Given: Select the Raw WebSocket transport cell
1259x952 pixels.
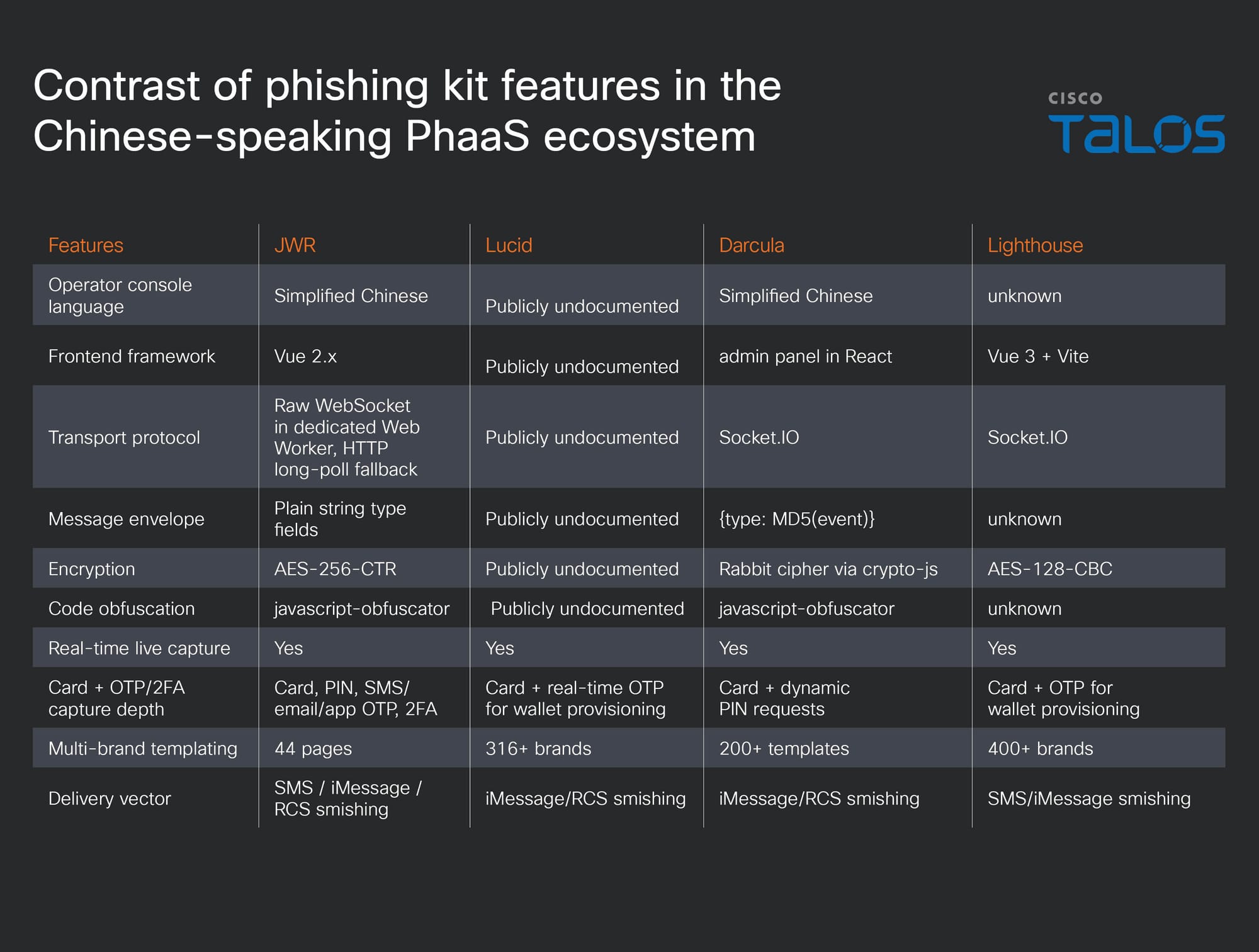Looking at the screenshot, I should [x=346, y=437].
